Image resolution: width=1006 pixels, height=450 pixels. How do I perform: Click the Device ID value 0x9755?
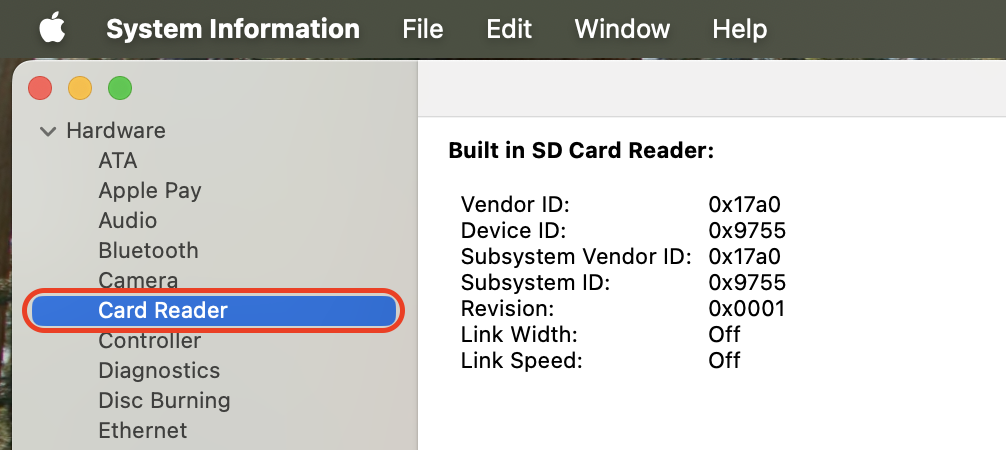pos(747,230)
